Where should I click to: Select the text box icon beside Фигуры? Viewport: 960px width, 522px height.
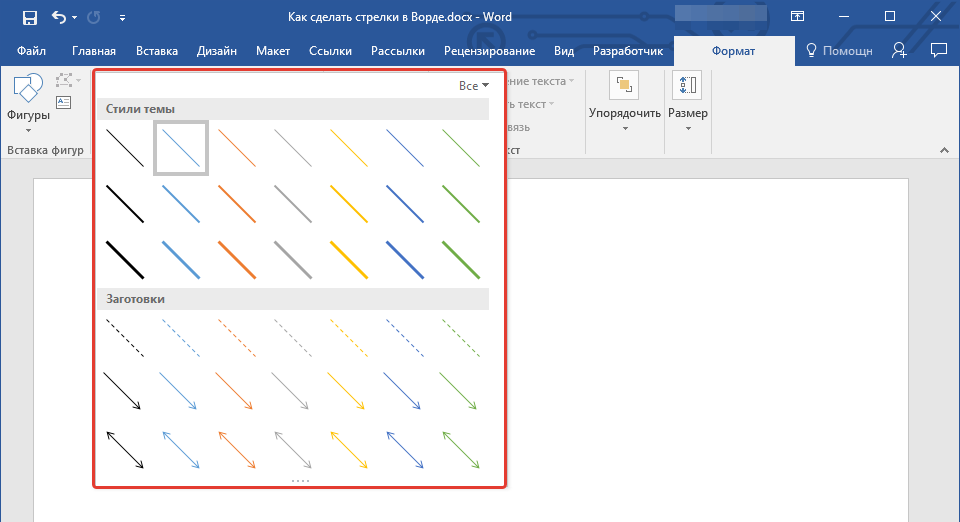pos(64,102)
